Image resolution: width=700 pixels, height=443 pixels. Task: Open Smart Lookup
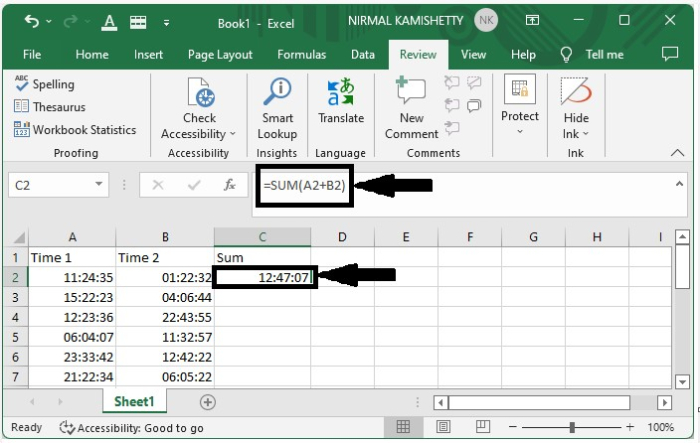(x=277, y=109)
